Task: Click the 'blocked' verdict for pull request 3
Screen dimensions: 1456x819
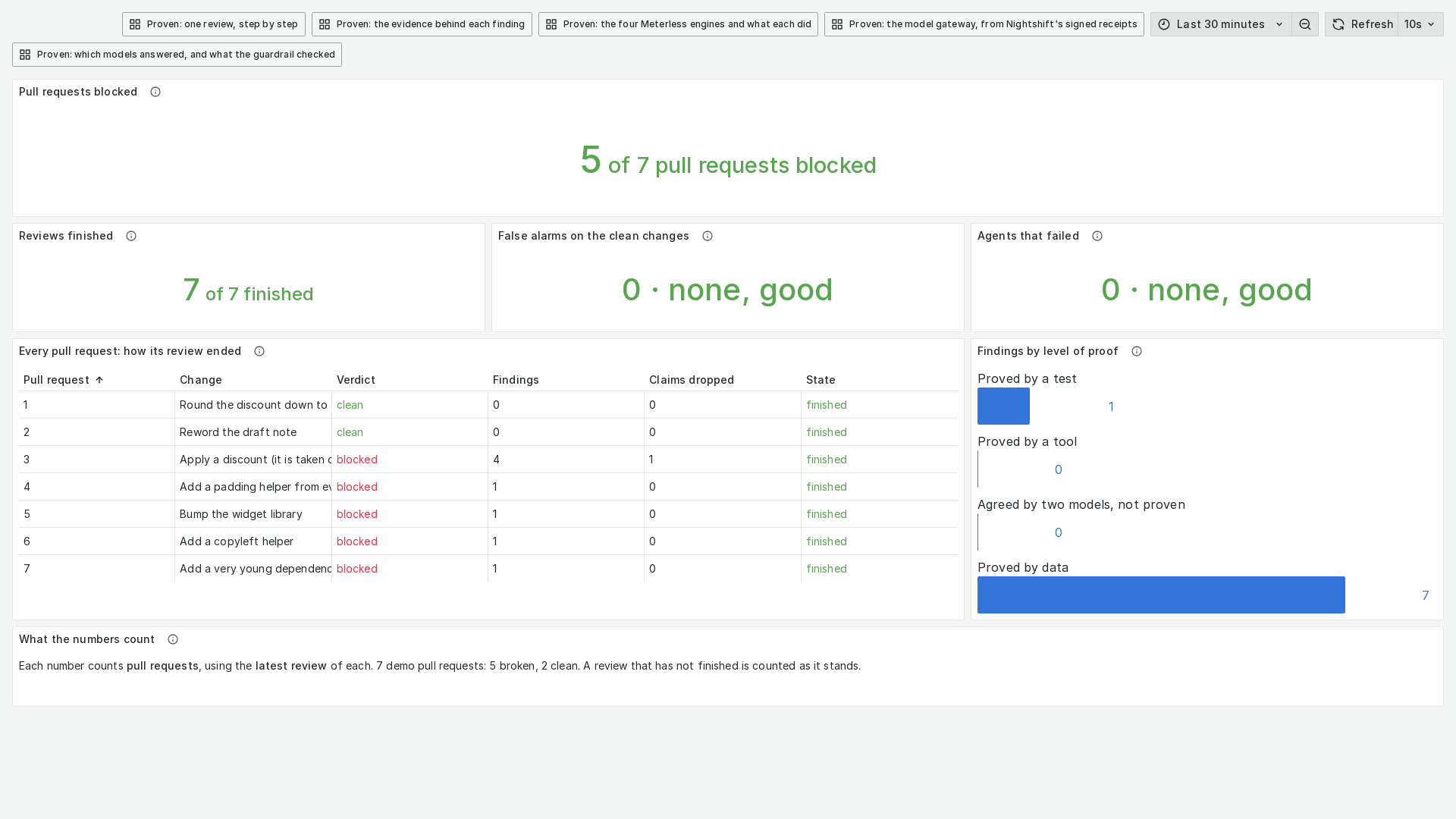Action: pos(357,460)
